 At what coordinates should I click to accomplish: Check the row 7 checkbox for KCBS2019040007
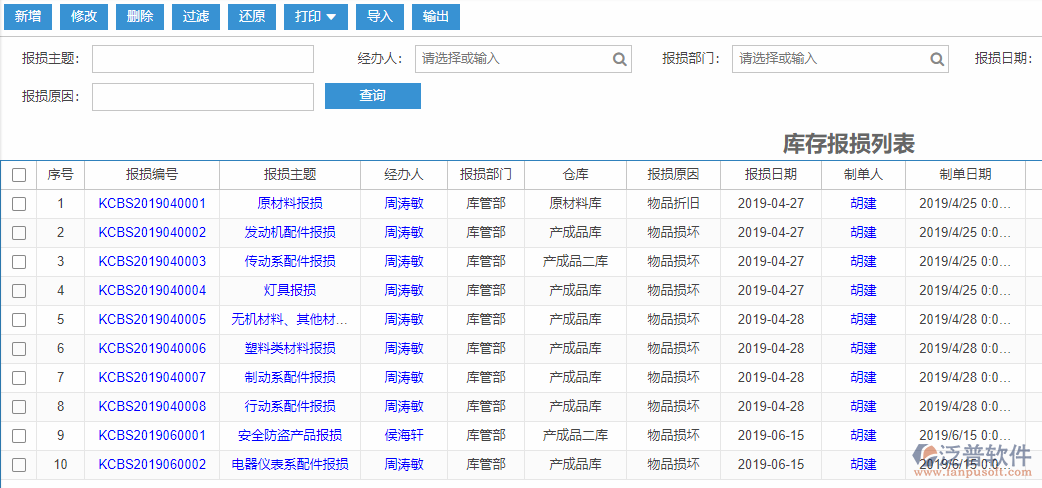(19, 378)
